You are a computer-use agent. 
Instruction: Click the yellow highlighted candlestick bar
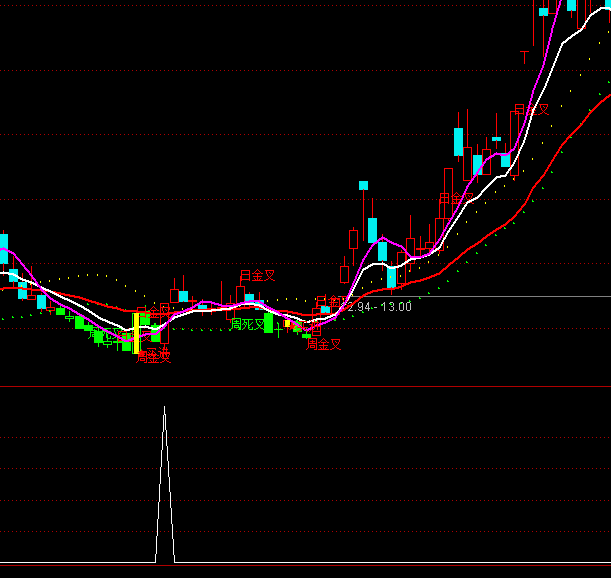[136, 333]
